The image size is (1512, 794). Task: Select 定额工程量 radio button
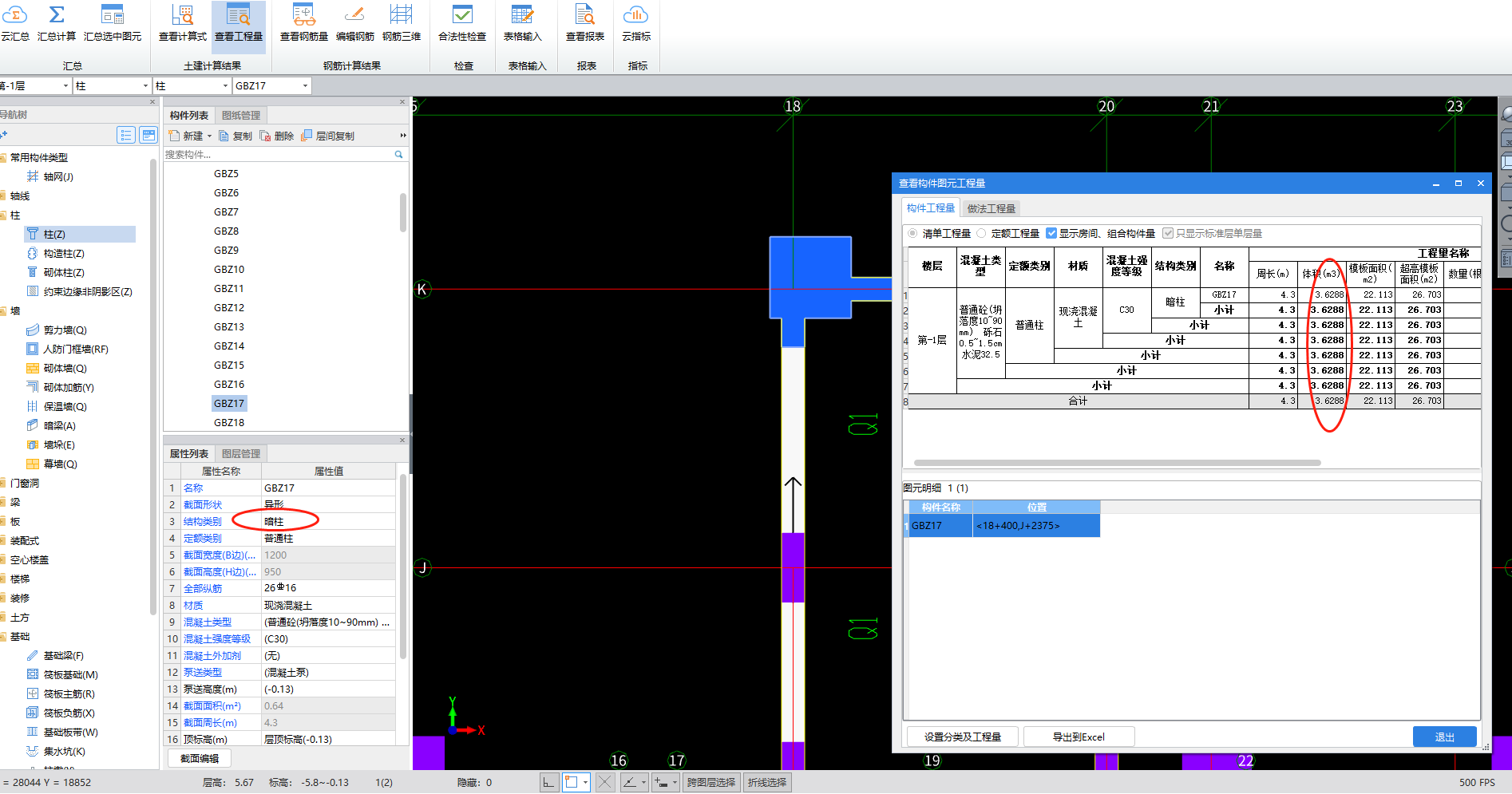[x=981, y=234]
